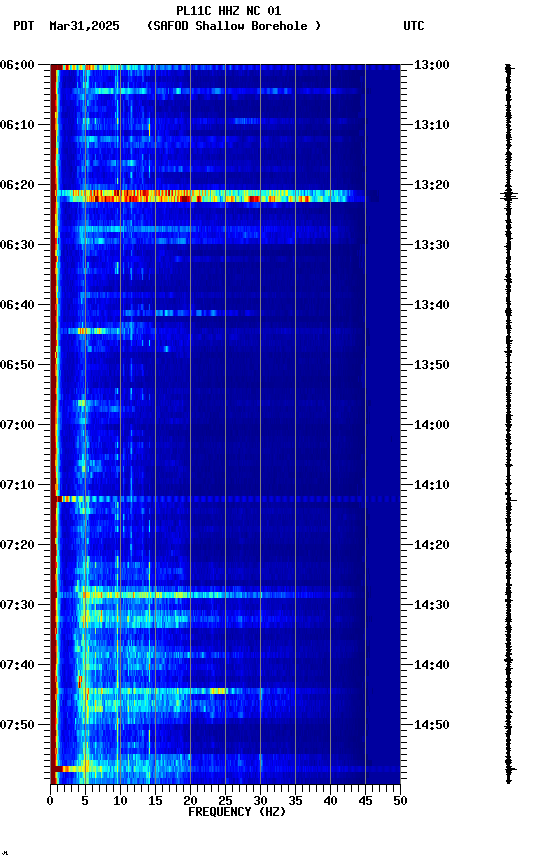
Task: Click the 35 Hz frequency tick label
Action: [x=295, y=801]
